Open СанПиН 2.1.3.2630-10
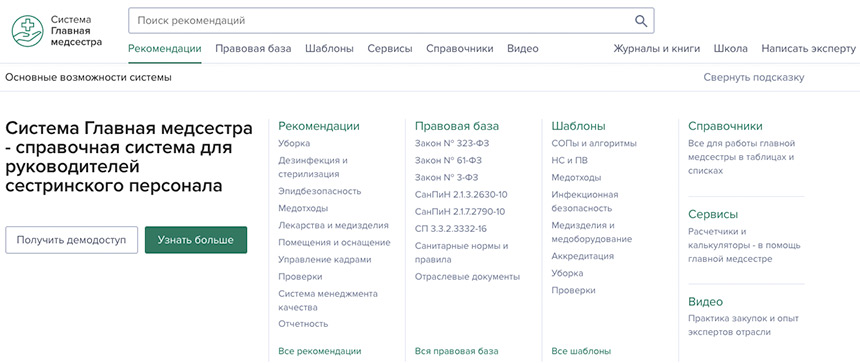Image resolution: width=860 pixels, height=363 pixels. tap(461, 195)
